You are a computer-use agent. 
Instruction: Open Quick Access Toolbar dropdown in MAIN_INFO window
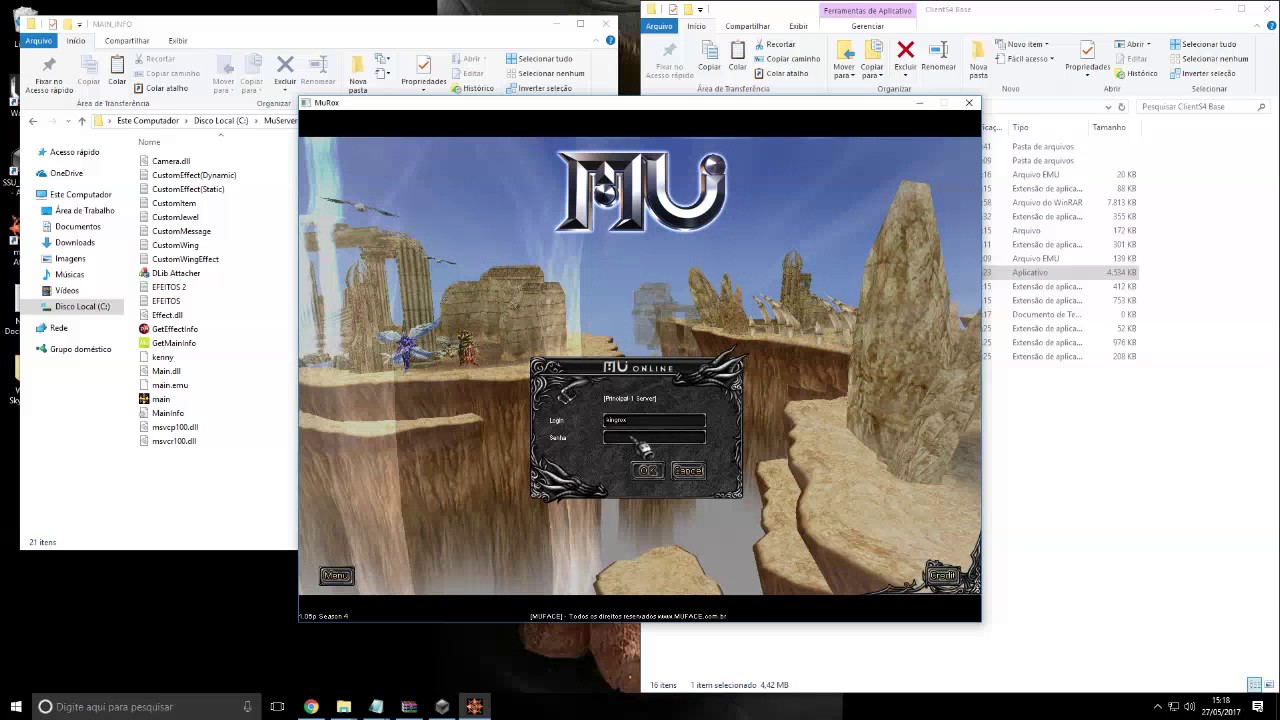pos(79,24)
